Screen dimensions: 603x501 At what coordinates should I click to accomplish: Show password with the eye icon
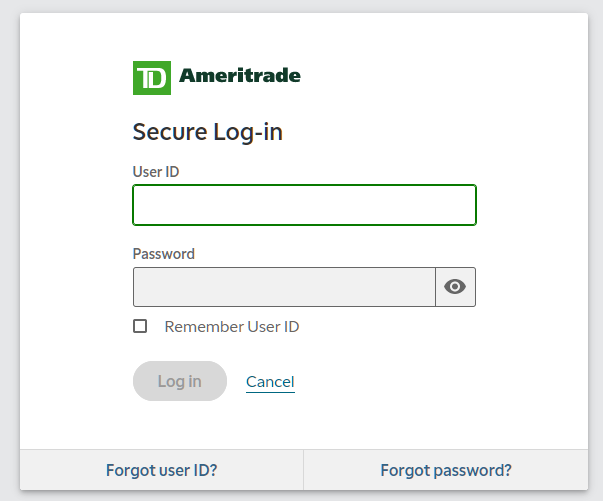pyautogui.click(x=455, y=287)
